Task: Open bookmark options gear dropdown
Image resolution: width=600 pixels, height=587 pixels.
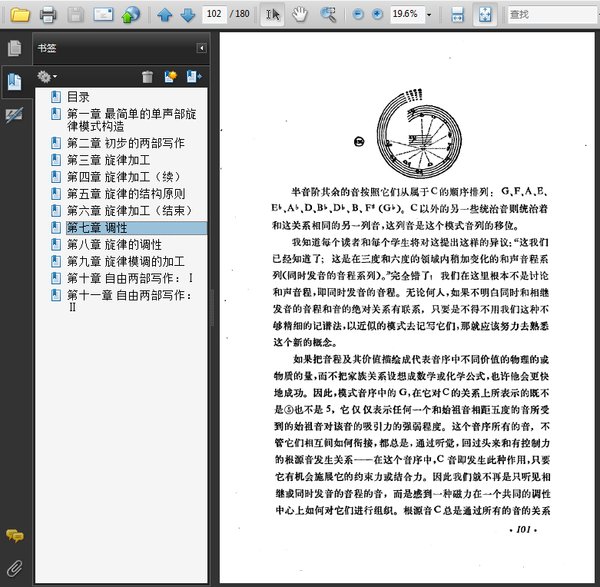Action: click(46, 76)
